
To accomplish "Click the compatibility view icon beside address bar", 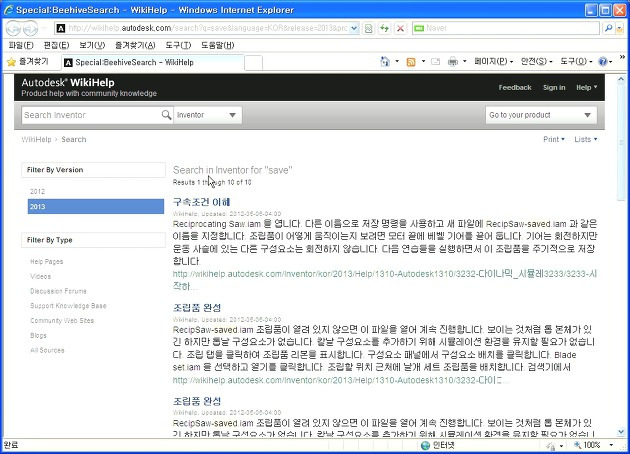I will [x=368, y=28].
